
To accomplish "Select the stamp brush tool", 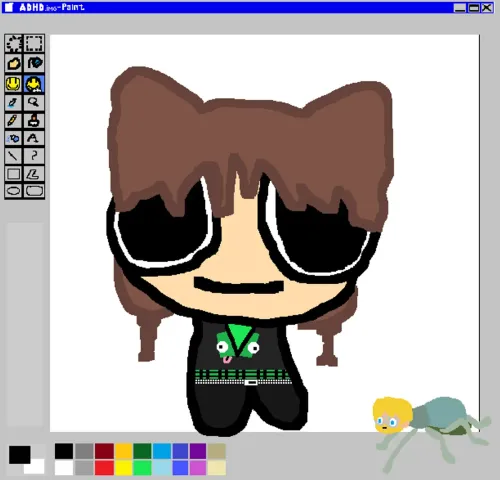I will click(34, 120).
